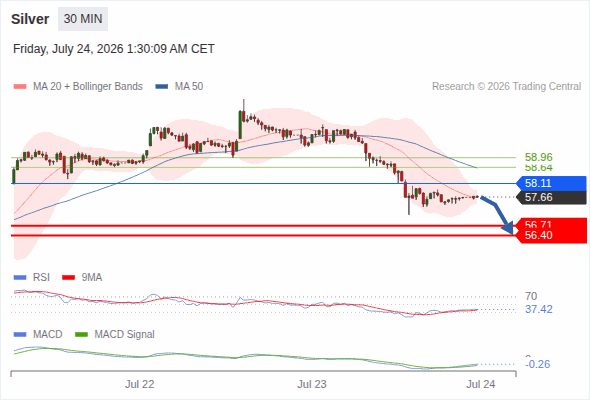
Task: Click the 9MA red legend swatch
Action: [x=68, y=278]
